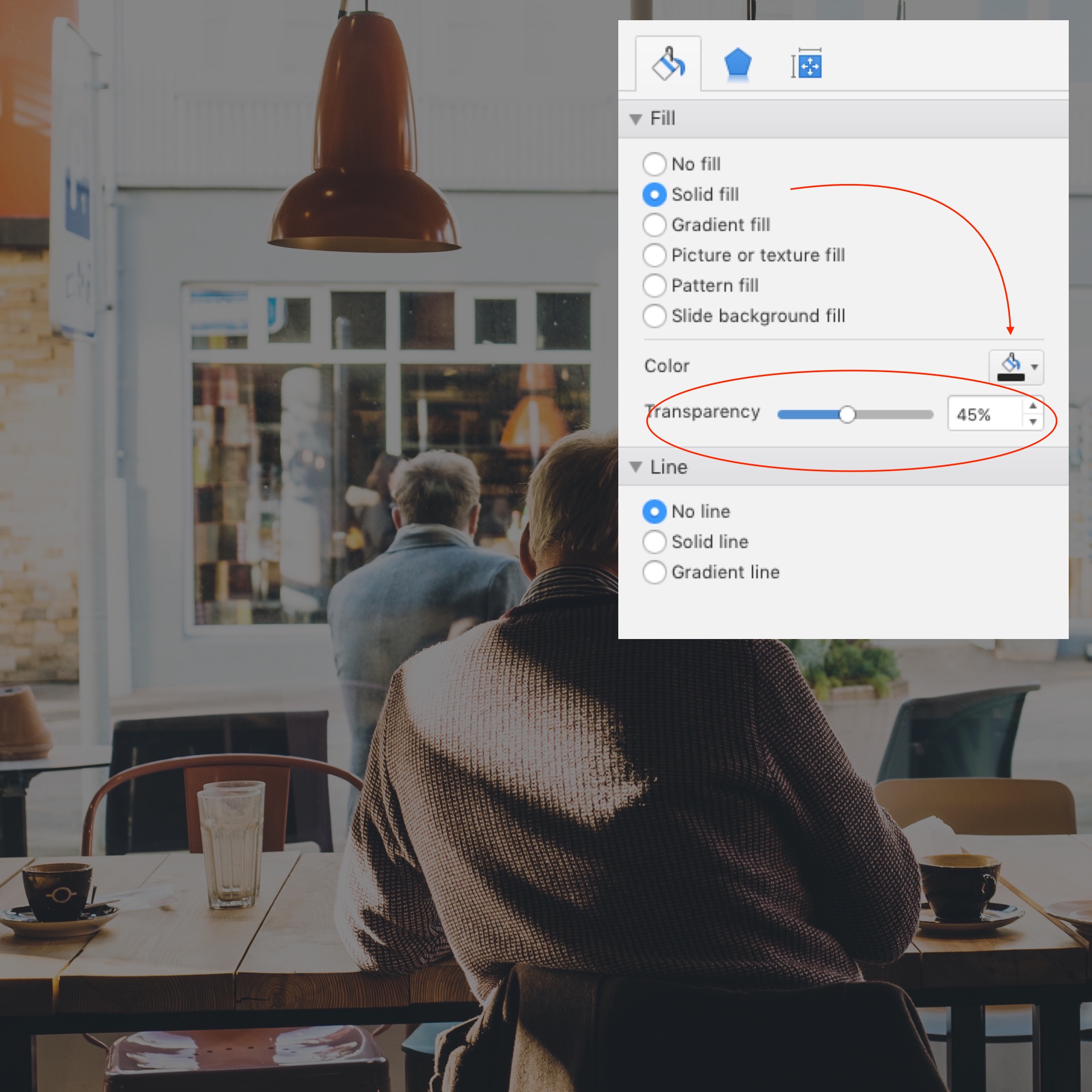Select the No fill option
This screenshot has width=1092, height=1092.
[x=655, y=164]
